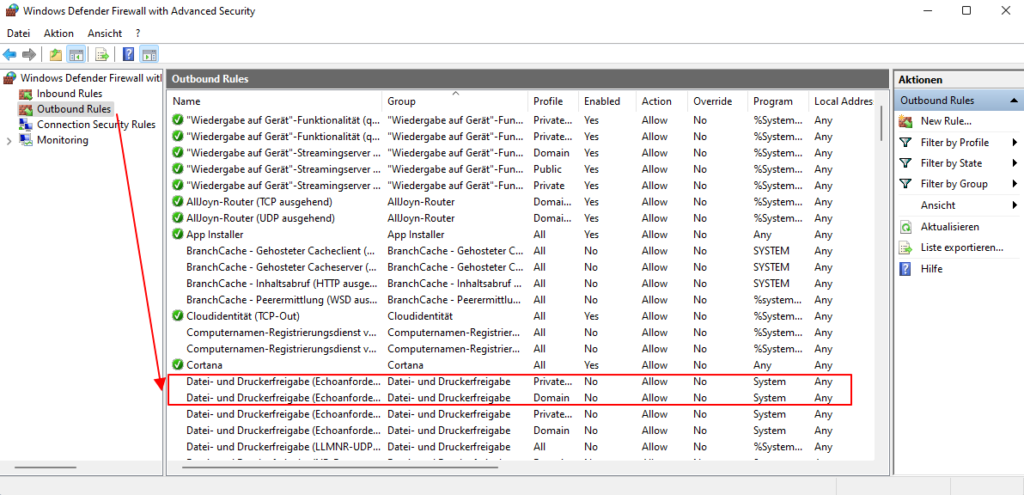Open the ? help menu
Image resolution: width=1024 pixels, height=495 pixels.
[x=138, y=33]
